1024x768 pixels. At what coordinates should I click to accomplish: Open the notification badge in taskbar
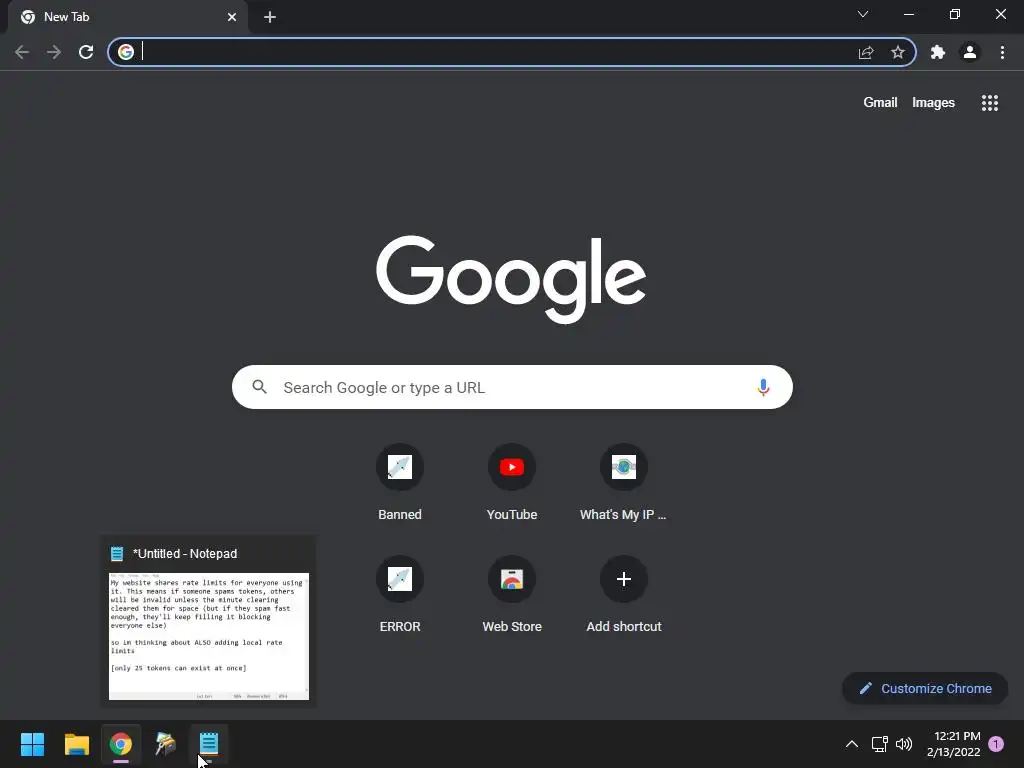pos(996,744)
